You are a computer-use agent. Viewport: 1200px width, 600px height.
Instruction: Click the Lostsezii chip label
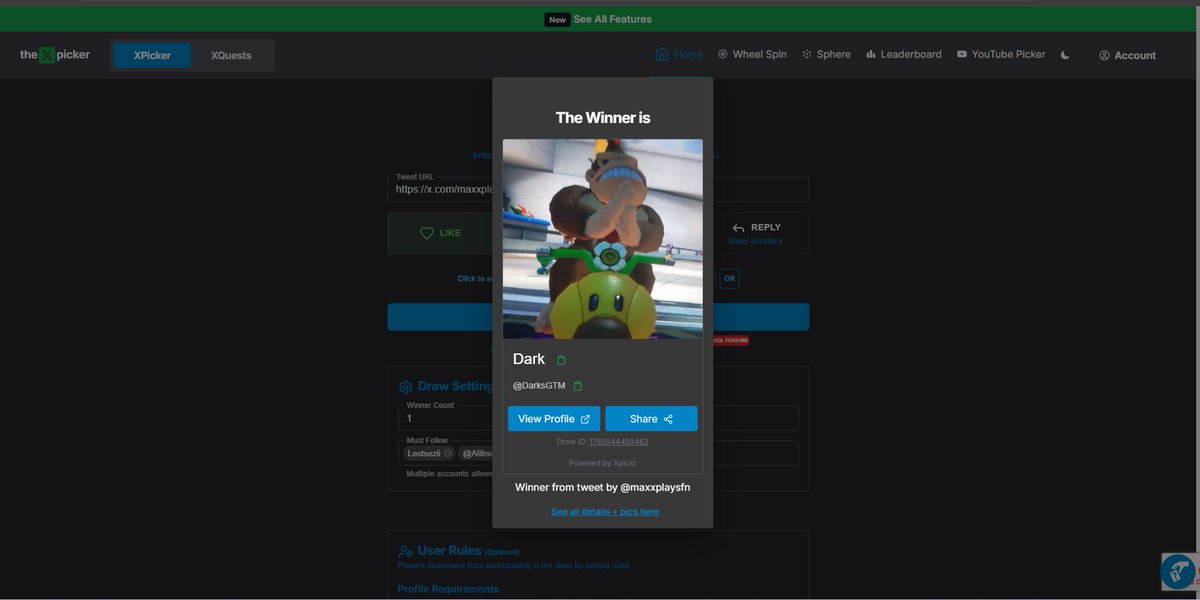424,453
